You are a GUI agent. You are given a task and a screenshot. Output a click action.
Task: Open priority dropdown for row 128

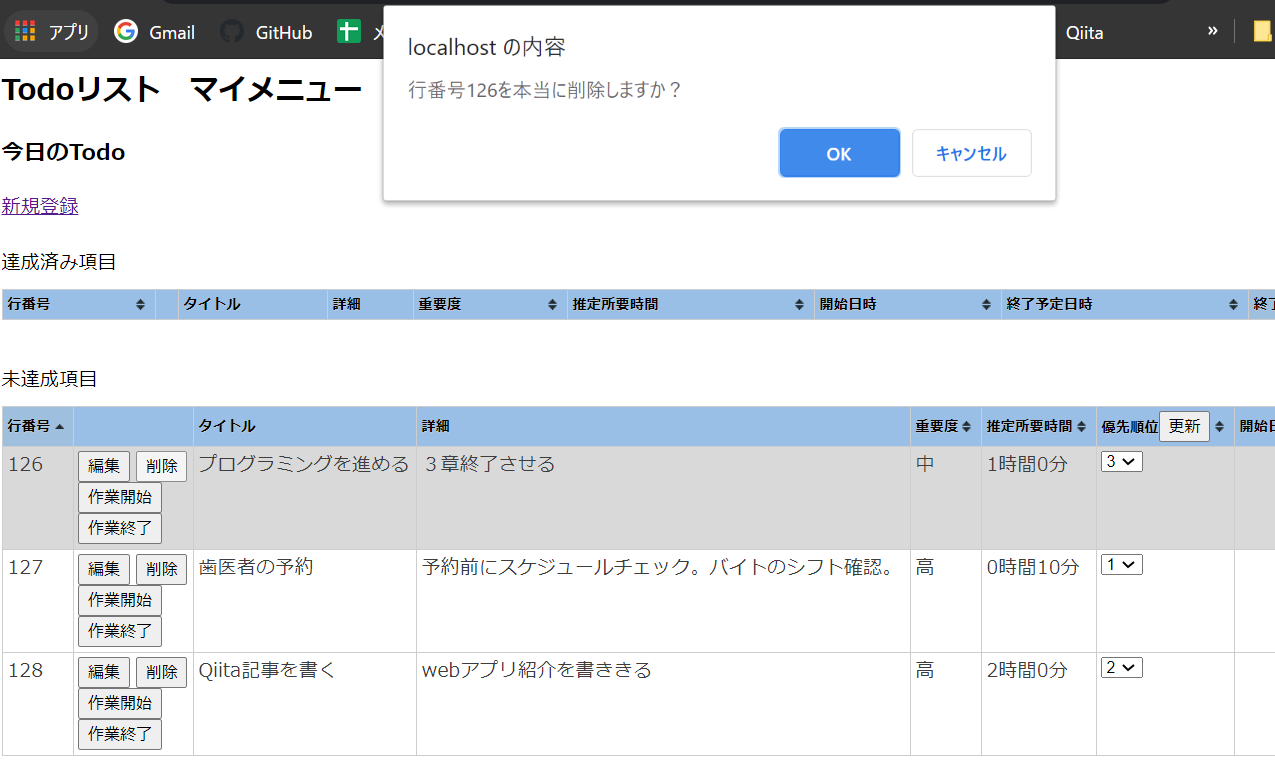click(1122, 668)
